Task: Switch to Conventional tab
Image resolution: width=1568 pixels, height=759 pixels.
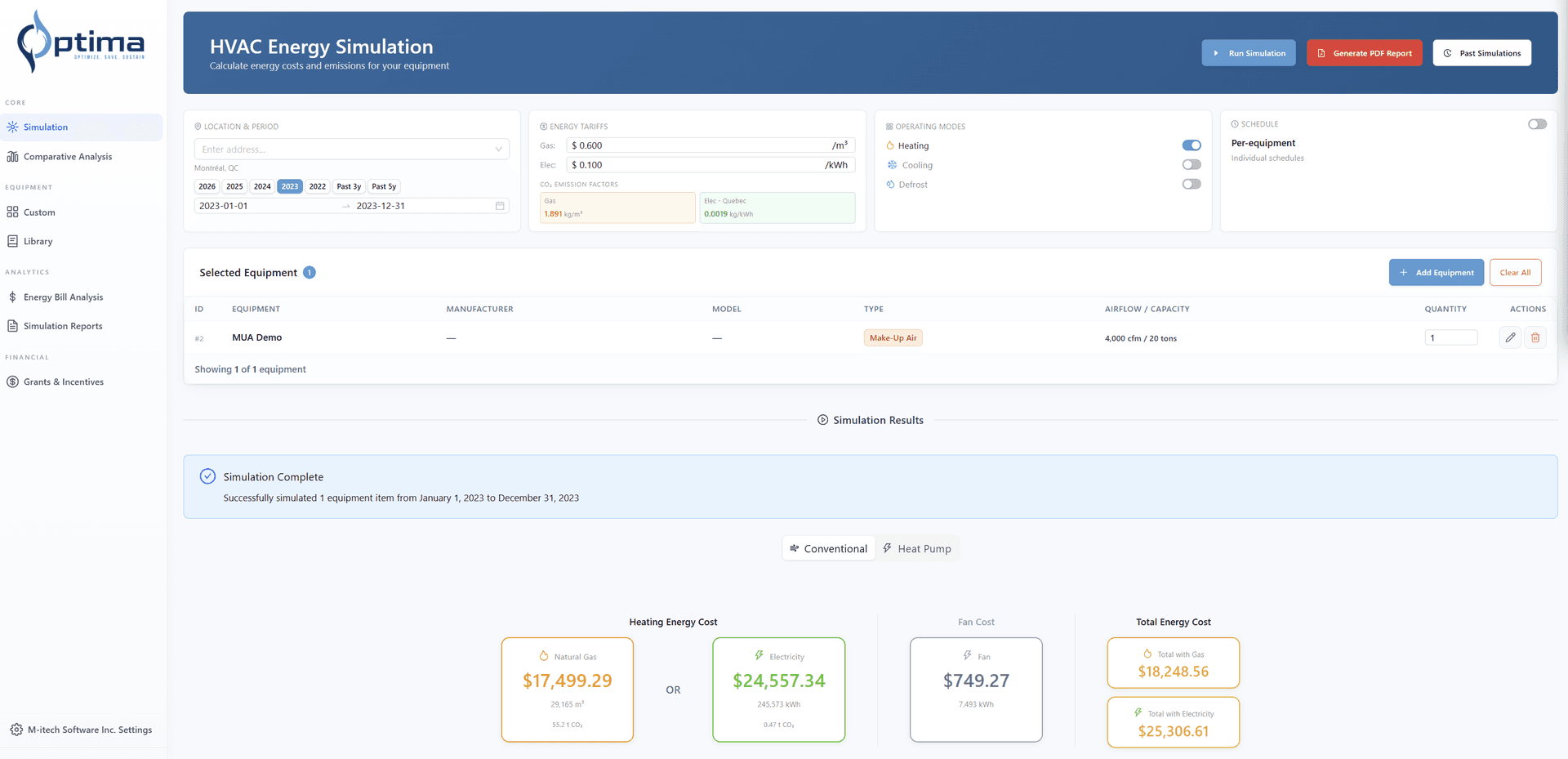Action: [829, 548]
